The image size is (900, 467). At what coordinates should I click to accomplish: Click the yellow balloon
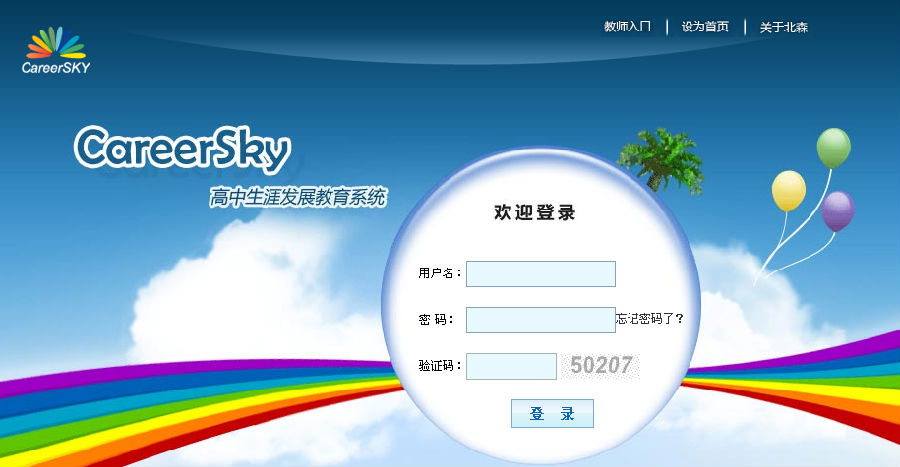pyautogui.click(x=788, y=190)
